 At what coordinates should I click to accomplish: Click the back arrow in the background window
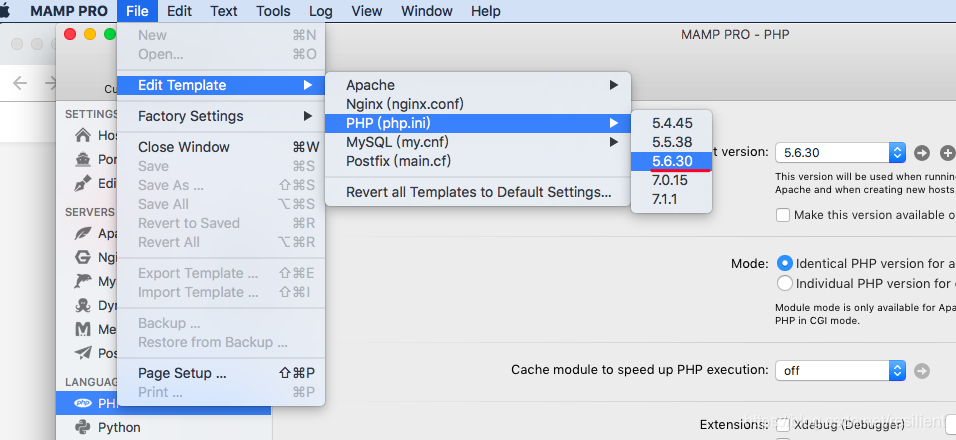coord(20,83)
